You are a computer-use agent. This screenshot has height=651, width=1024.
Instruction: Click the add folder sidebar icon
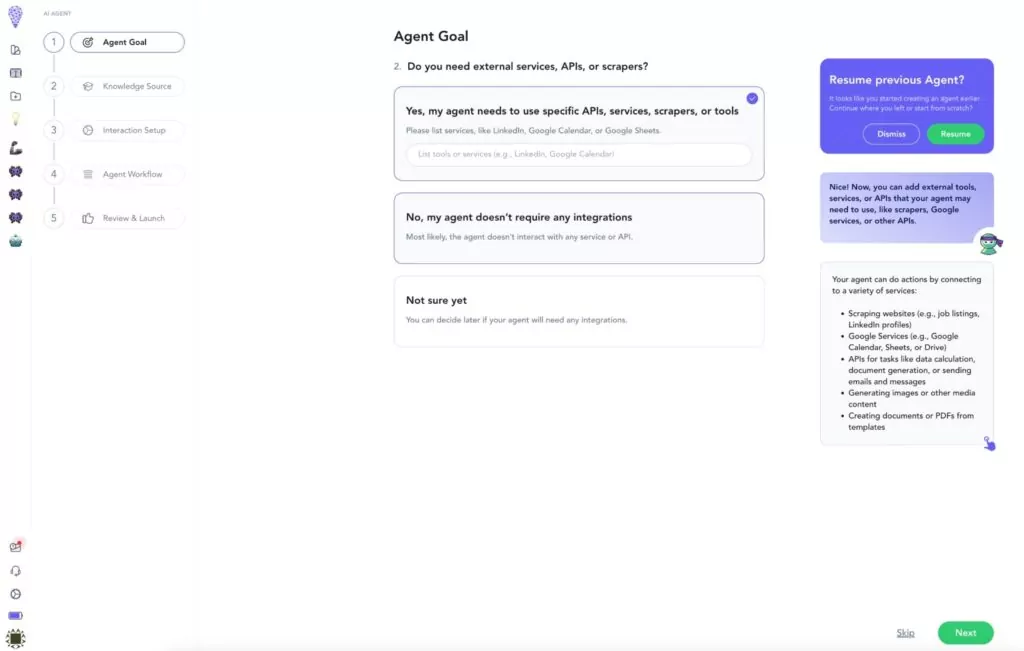16,97
